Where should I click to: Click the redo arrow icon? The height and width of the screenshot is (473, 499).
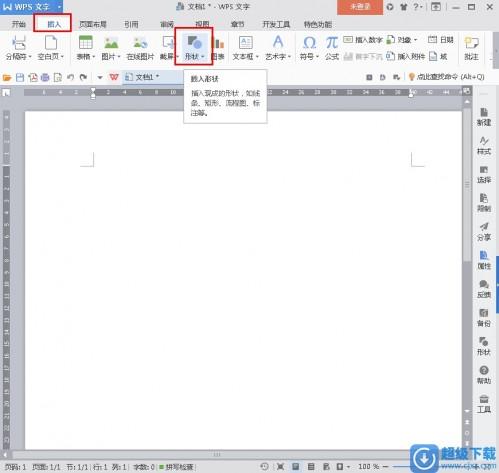pyautogui.click(x=83, y=77)
